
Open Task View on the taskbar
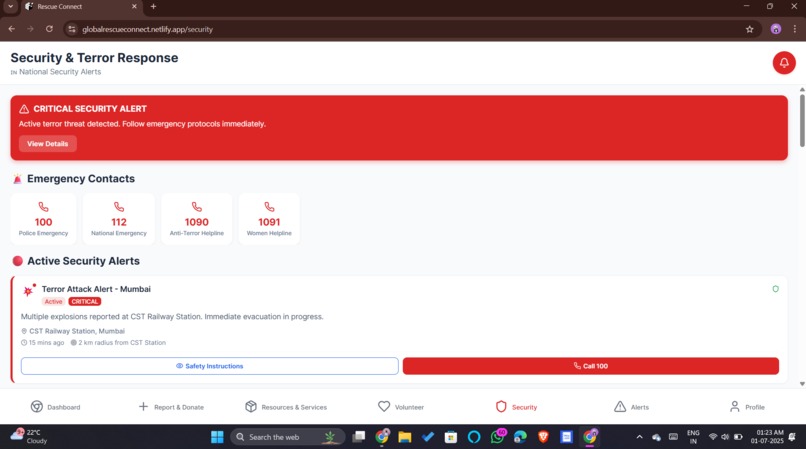coord(359,437)
